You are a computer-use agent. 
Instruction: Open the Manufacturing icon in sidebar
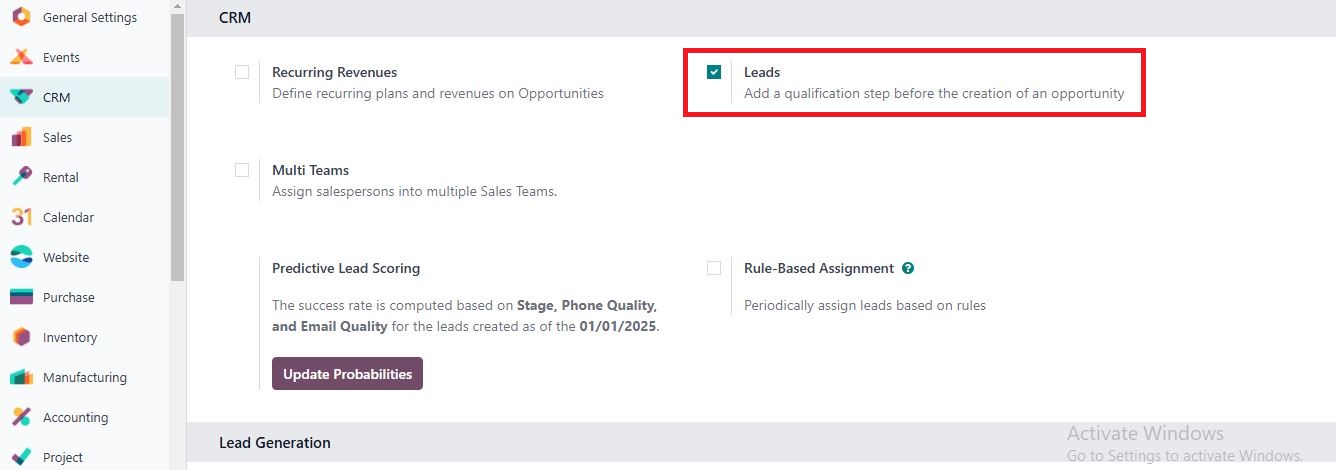point(21,377)
